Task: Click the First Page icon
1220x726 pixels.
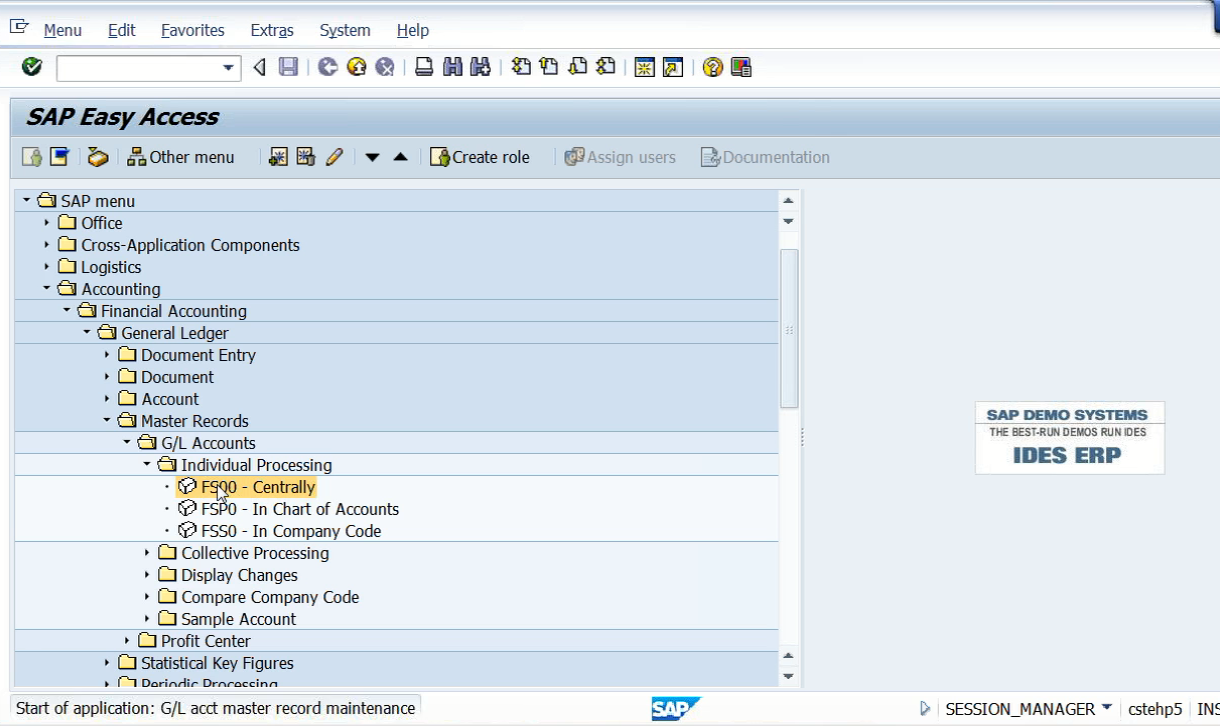Action: point(521,67)
